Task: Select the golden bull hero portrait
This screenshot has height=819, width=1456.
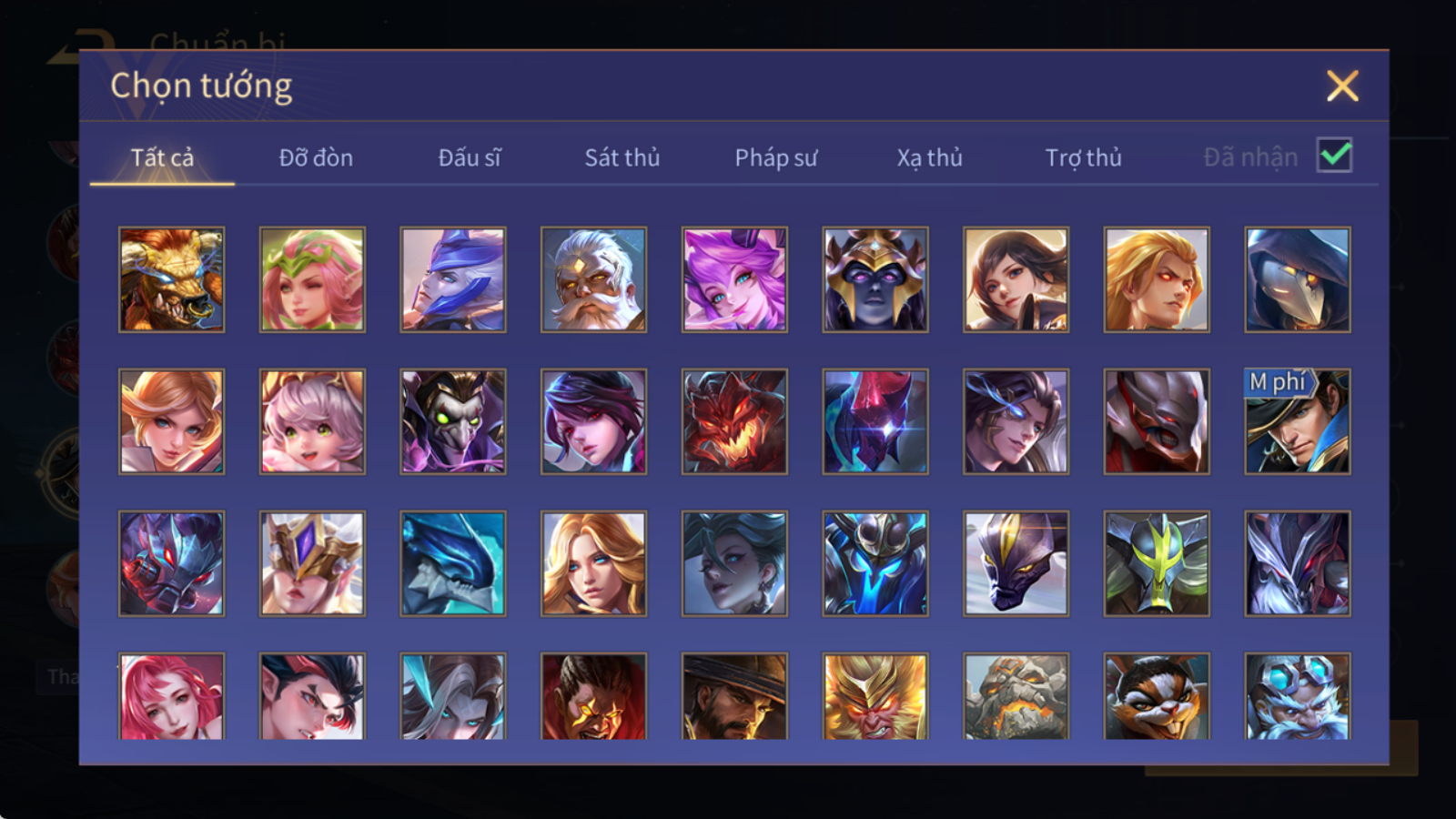Action: click(x=171, y=279)
